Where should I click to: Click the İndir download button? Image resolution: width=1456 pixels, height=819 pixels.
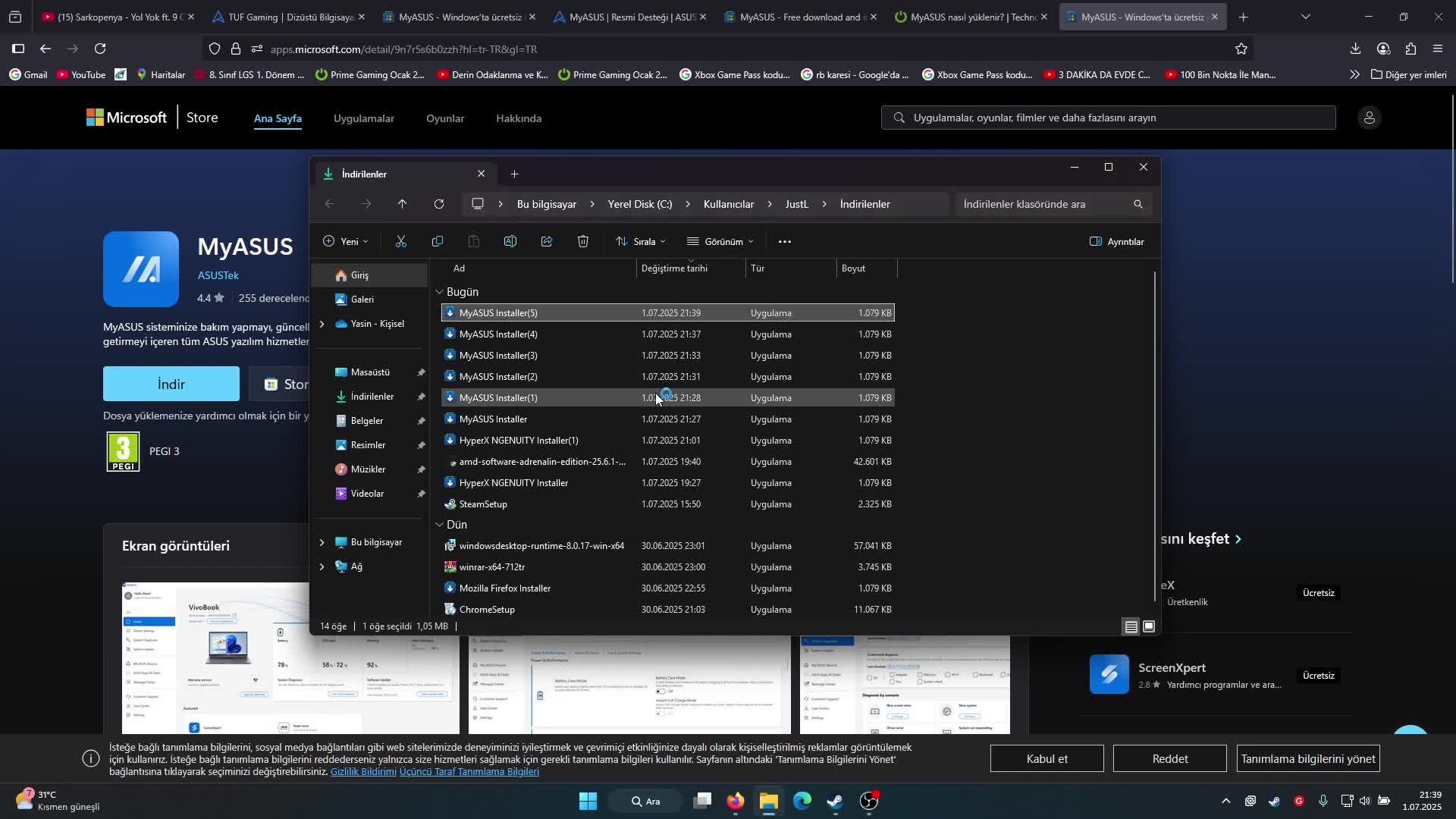click(171, 384)
